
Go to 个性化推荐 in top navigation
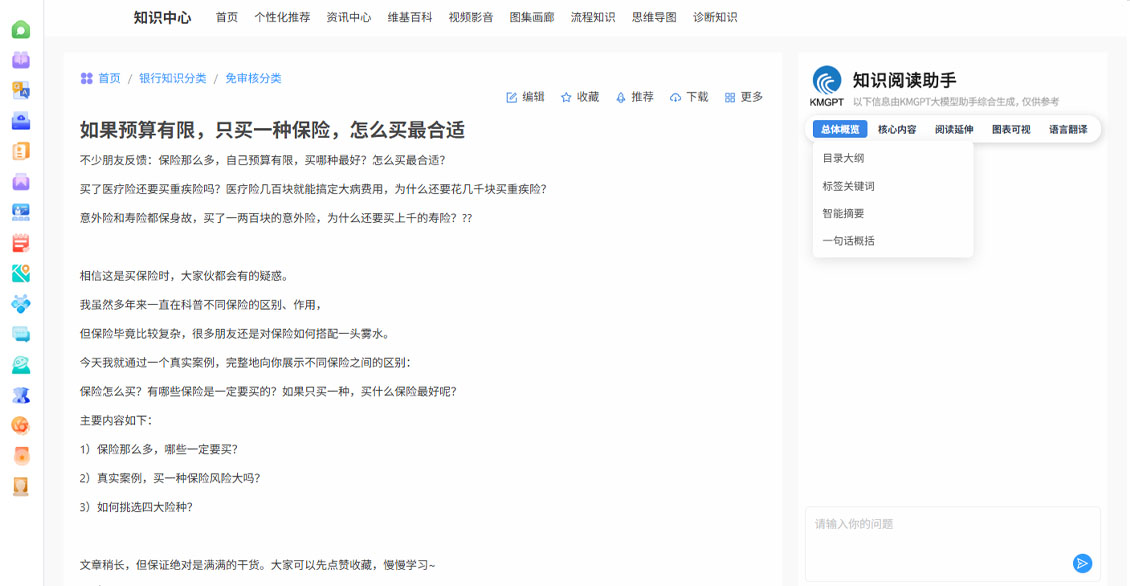282,17
